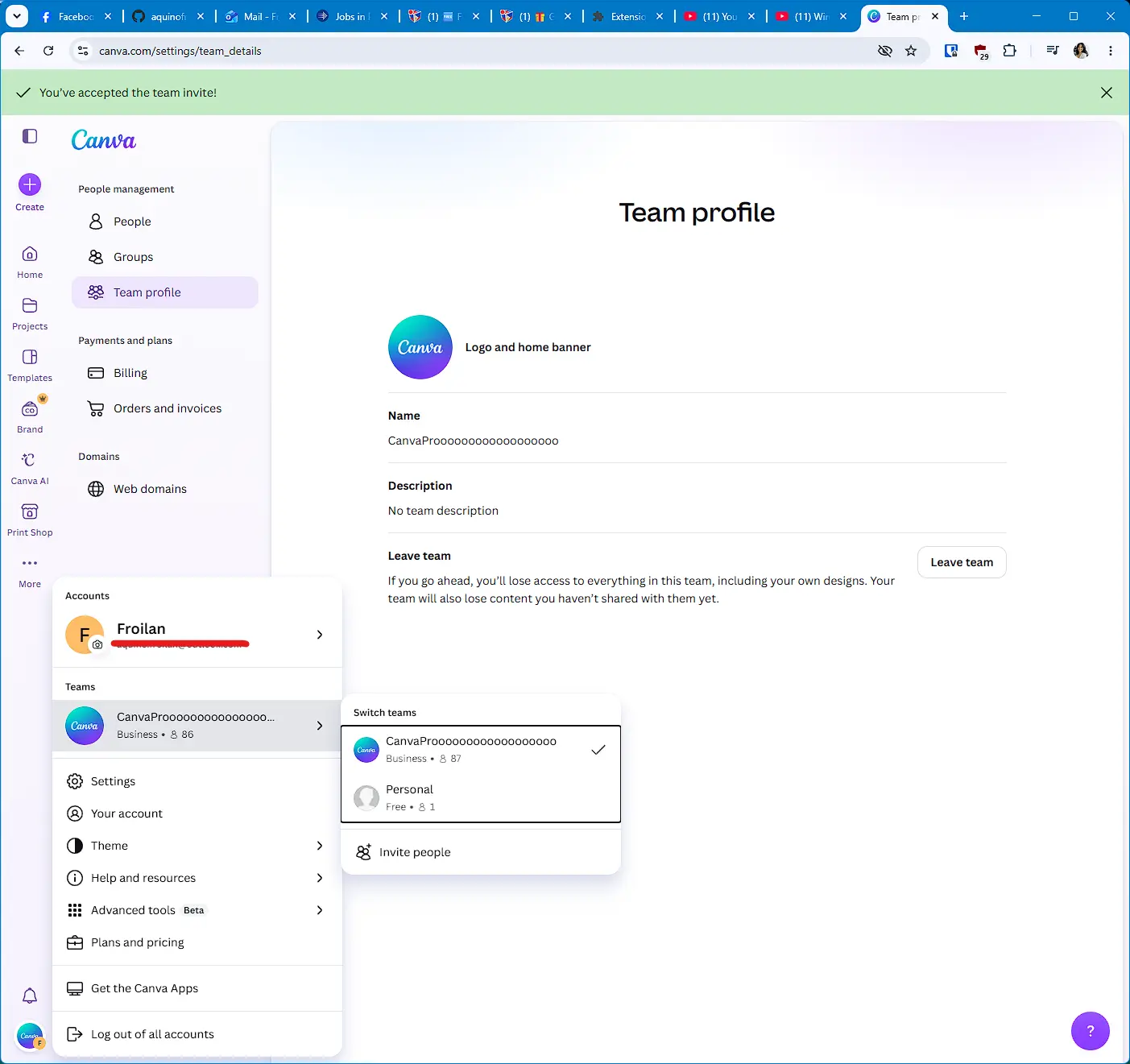Switch to the Mail browser tab
This screenshot has height=1064, width=1130.
tap(260, 16)
